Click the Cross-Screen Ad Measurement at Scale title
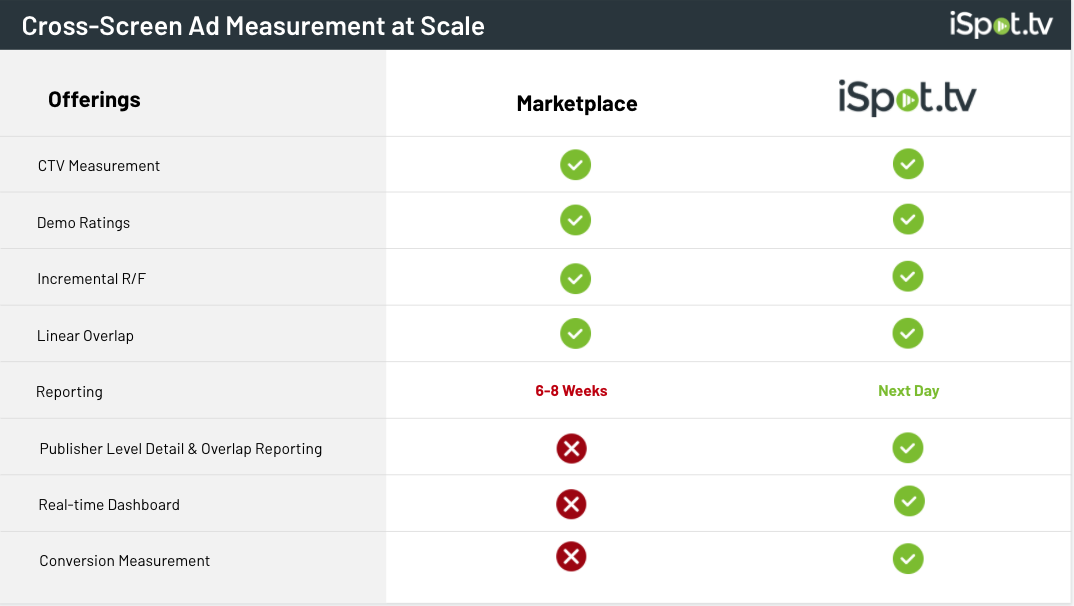Image resolution: width=1074 pixels, height=606 pixels. 253,26
